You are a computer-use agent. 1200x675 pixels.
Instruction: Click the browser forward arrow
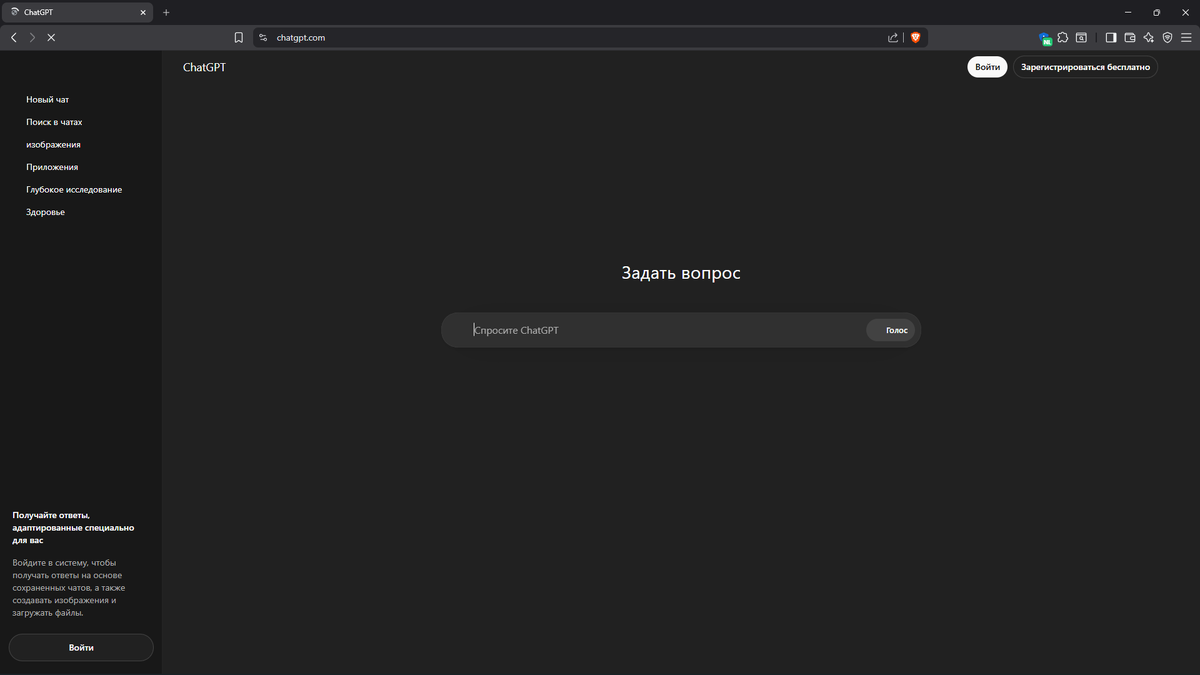coord(32,37)
